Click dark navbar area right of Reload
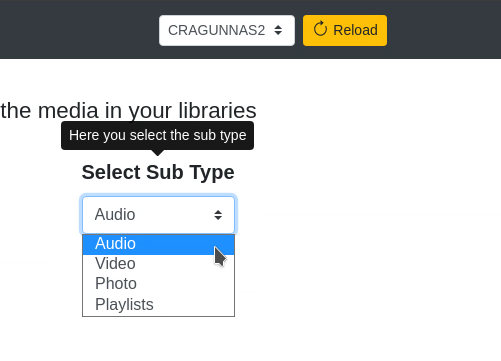The width and height of the screenshot is (501, 361). point(443,30)
